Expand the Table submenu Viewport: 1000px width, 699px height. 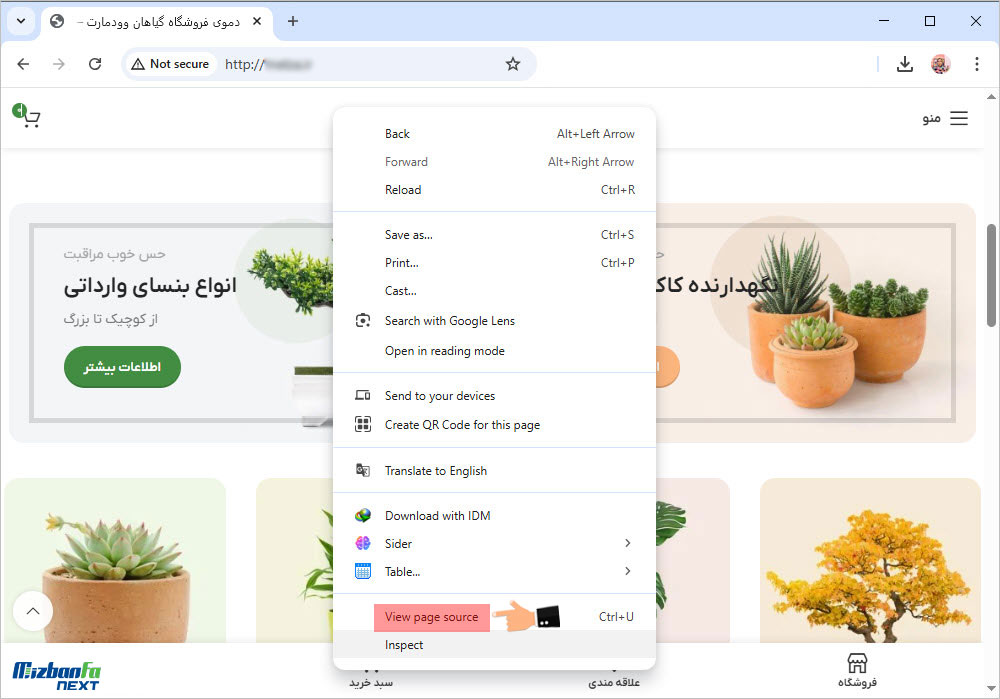pos(627,571)
